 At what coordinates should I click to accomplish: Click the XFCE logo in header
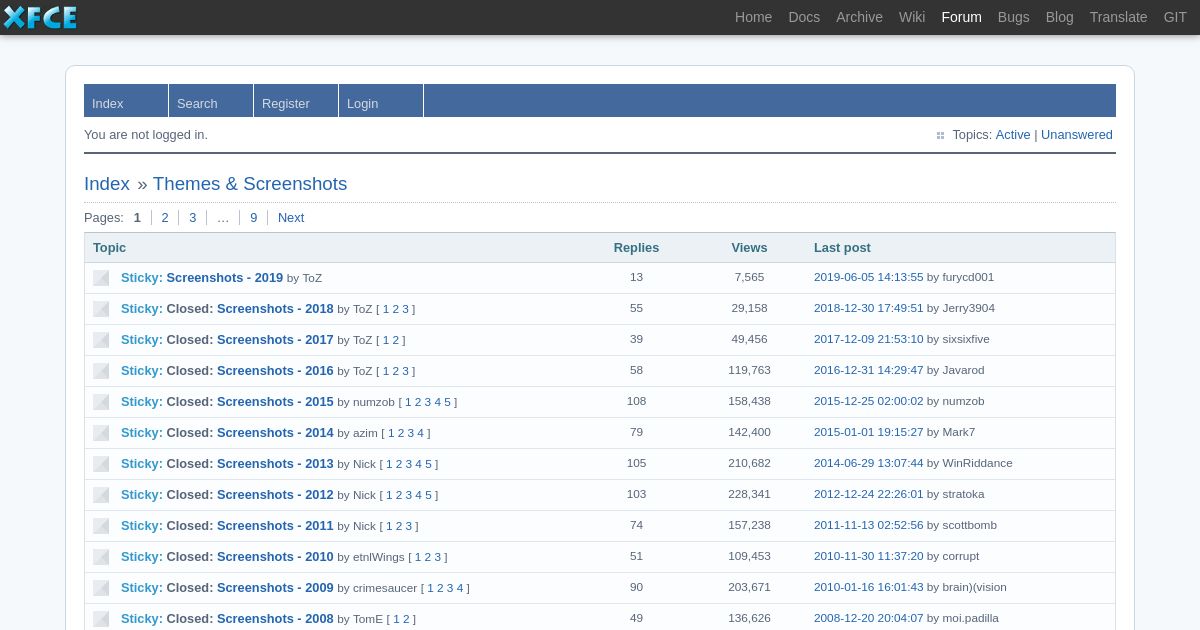(40, 17)
